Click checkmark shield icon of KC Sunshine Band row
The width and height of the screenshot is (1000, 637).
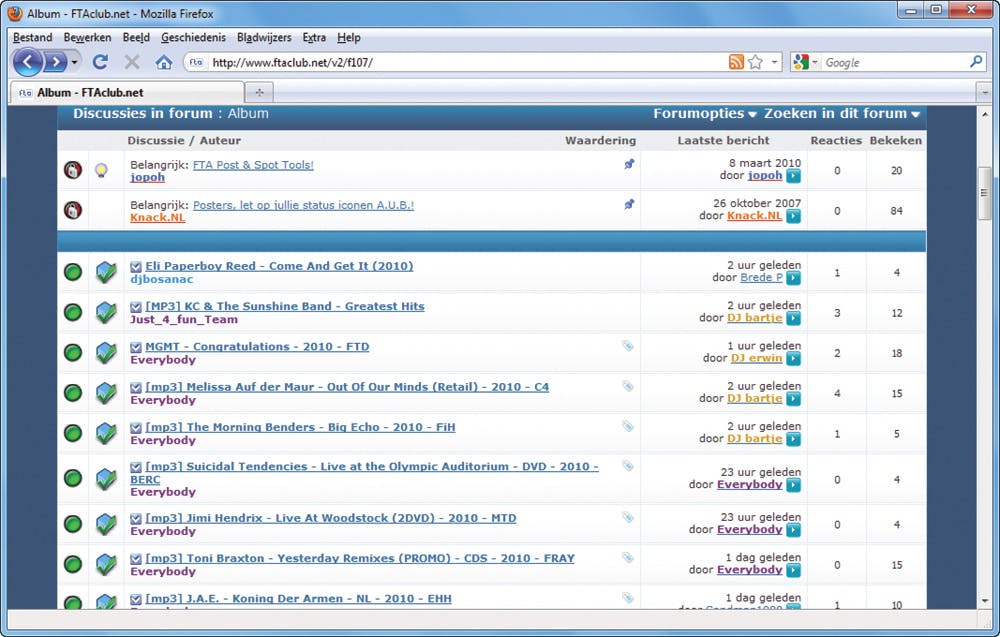(x=106, y=312)
